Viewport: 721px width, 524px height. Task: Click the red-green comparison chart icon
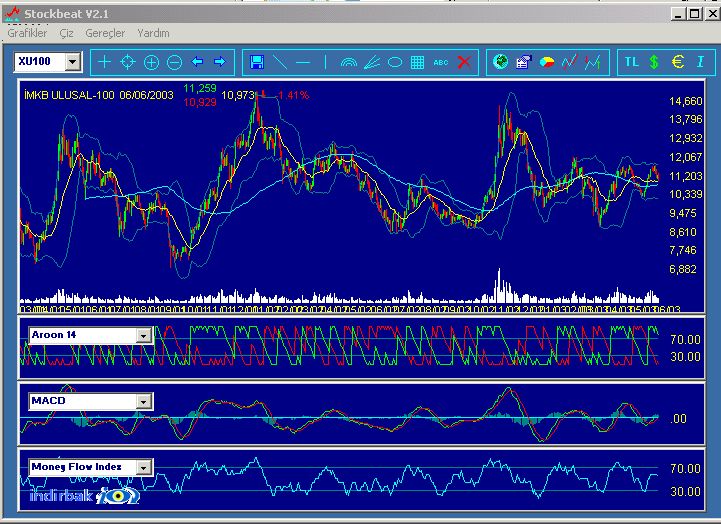(x=593, y=62)
